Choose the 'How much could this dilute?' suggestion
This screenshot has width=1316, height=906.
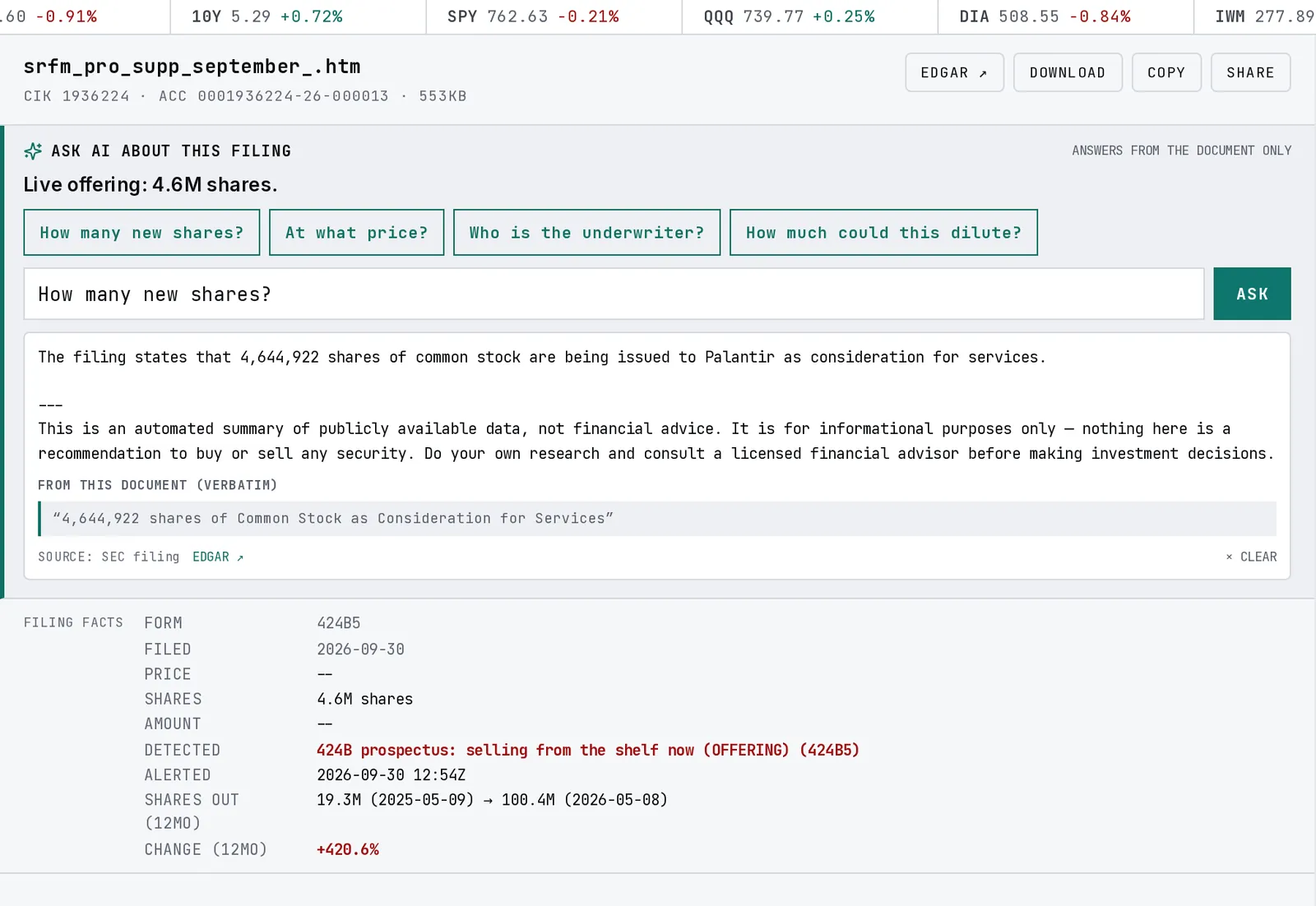click(883, 233)
